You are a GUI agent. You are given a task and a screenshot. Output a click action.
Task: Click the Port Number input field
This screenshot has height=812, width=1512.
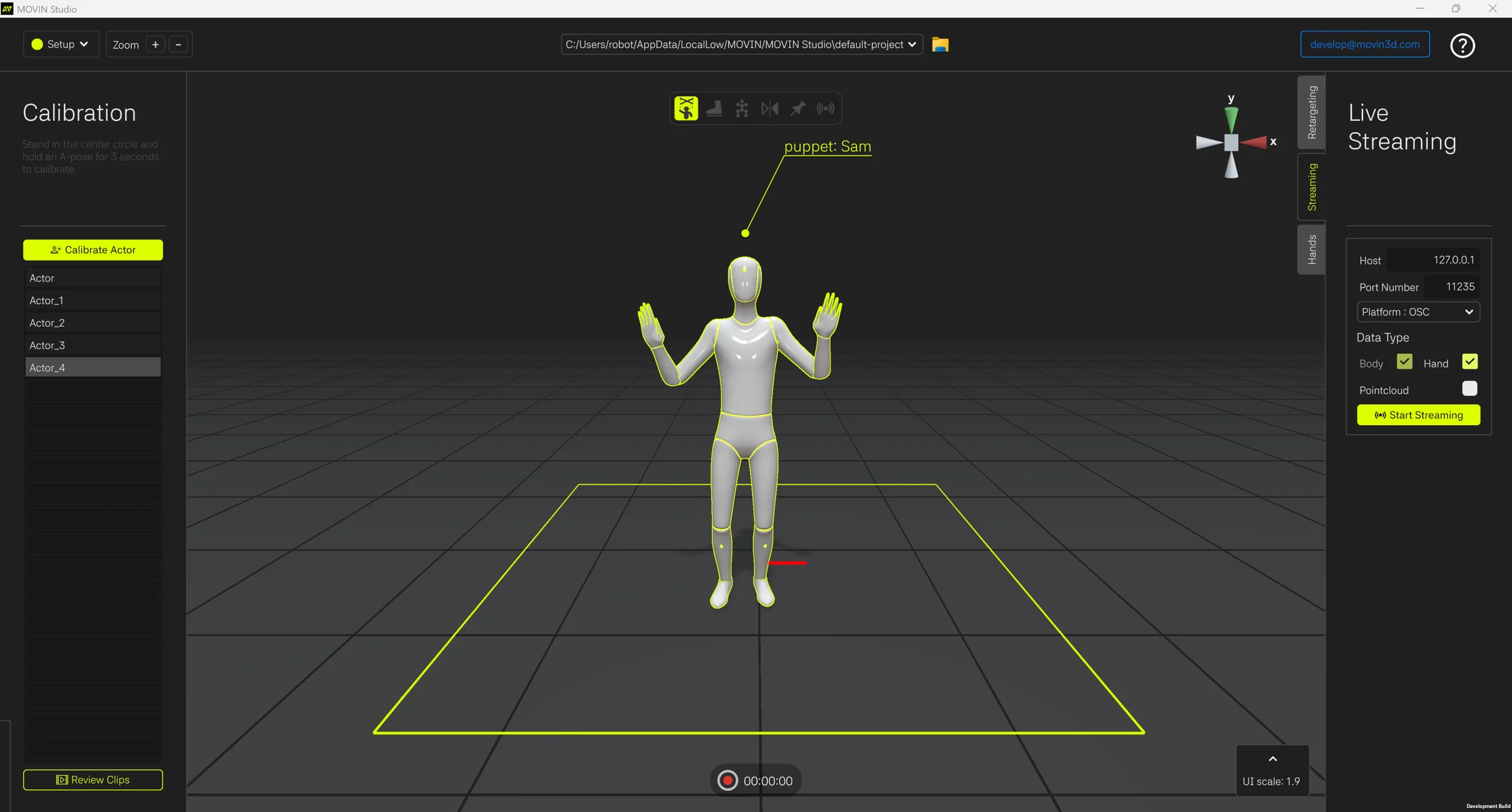(x=1452, y=287)
